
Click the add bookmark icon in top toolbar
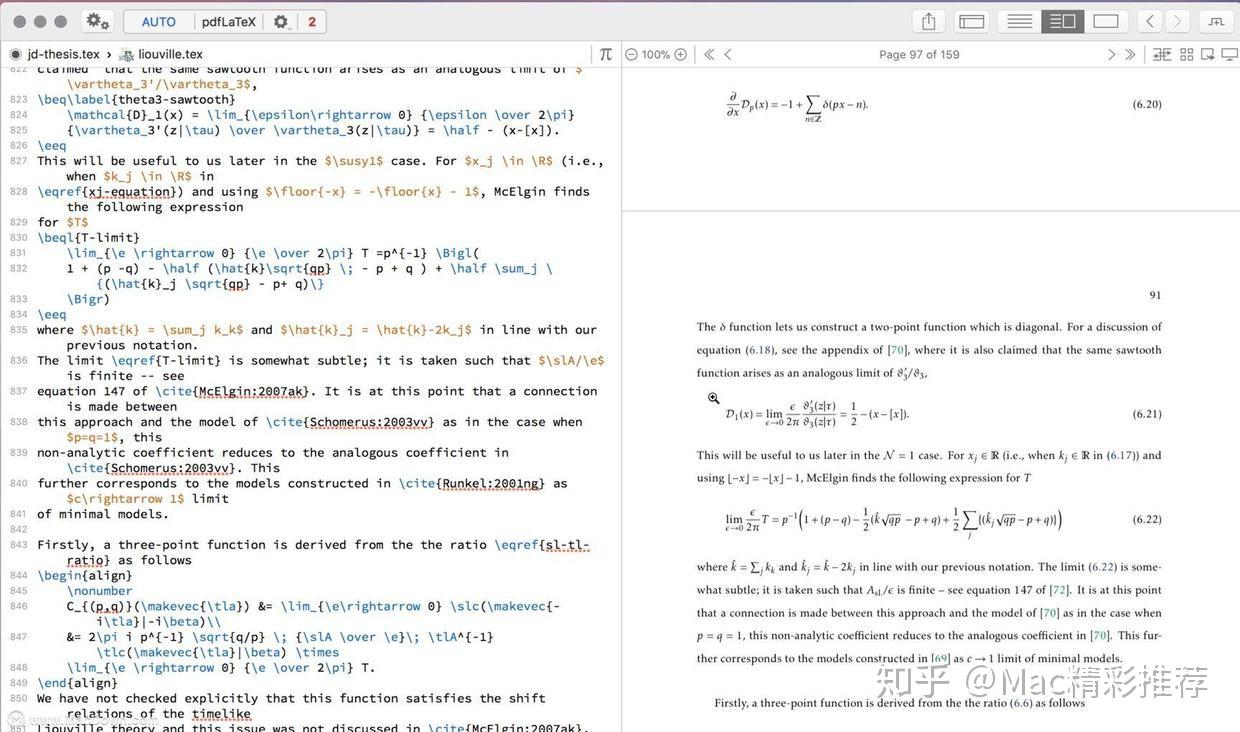coord(1216,20)
